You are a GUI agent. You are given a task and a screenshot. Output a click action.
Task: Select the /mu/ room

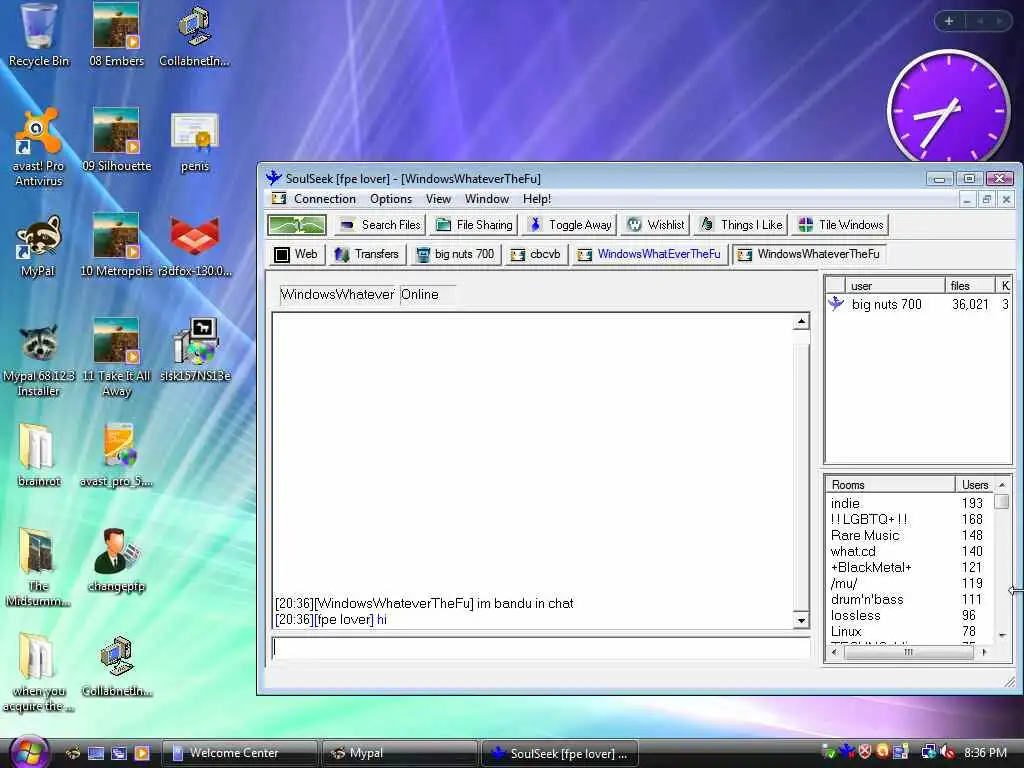pos(908,583)
